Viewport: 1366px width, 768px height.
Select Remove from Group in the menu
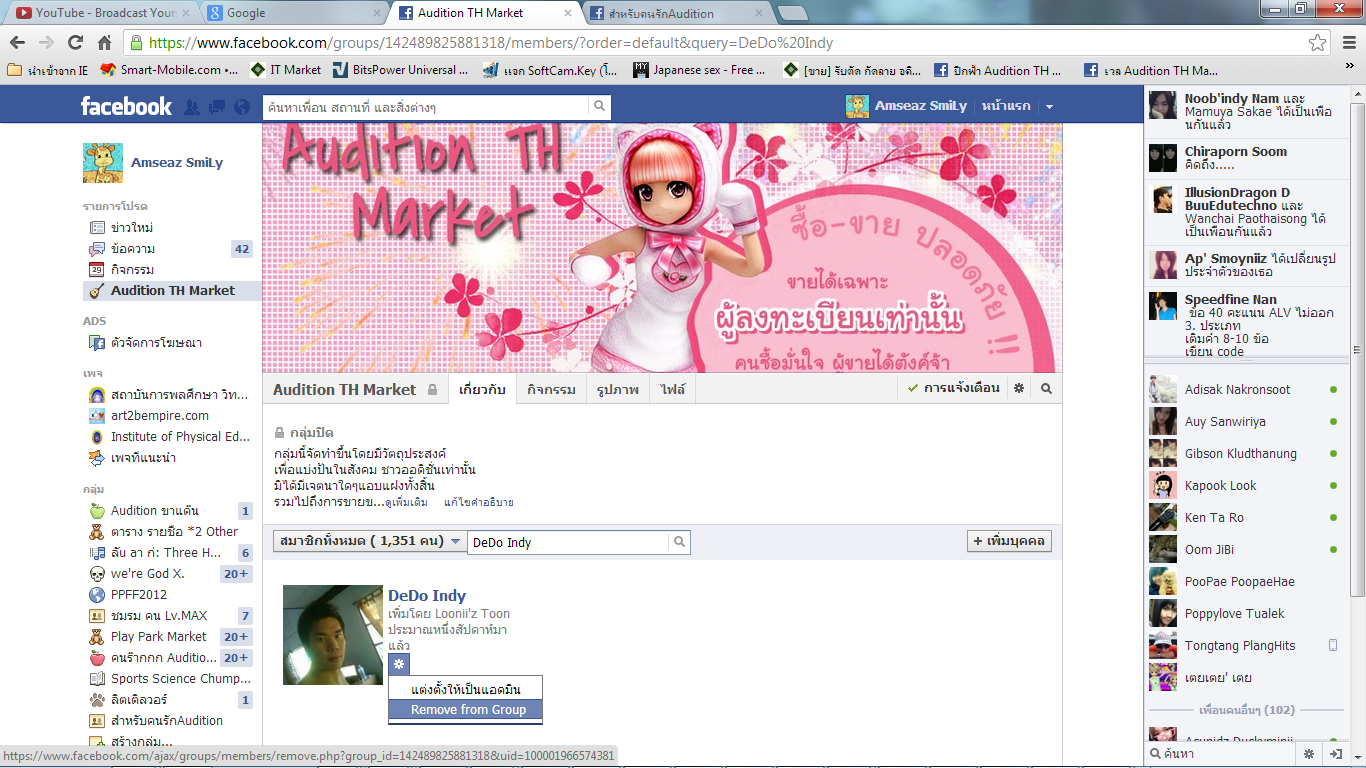point(466,710)
